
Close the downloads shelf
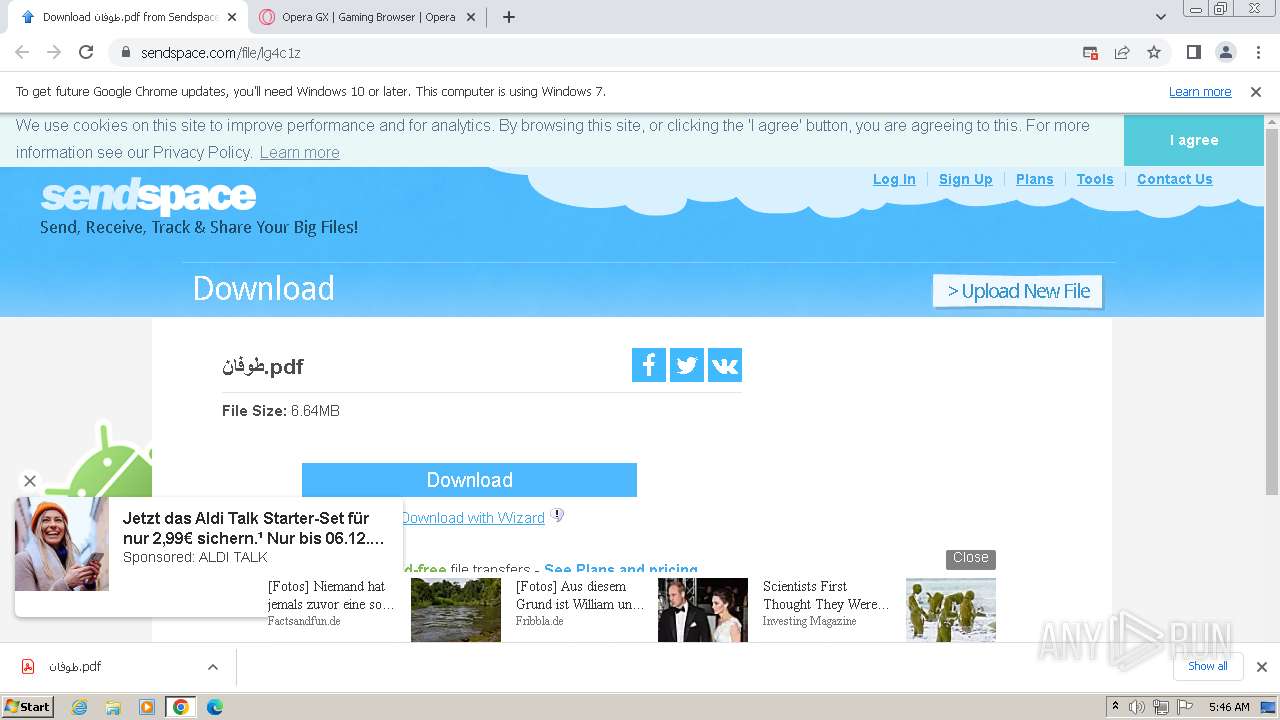[1261, 667]
